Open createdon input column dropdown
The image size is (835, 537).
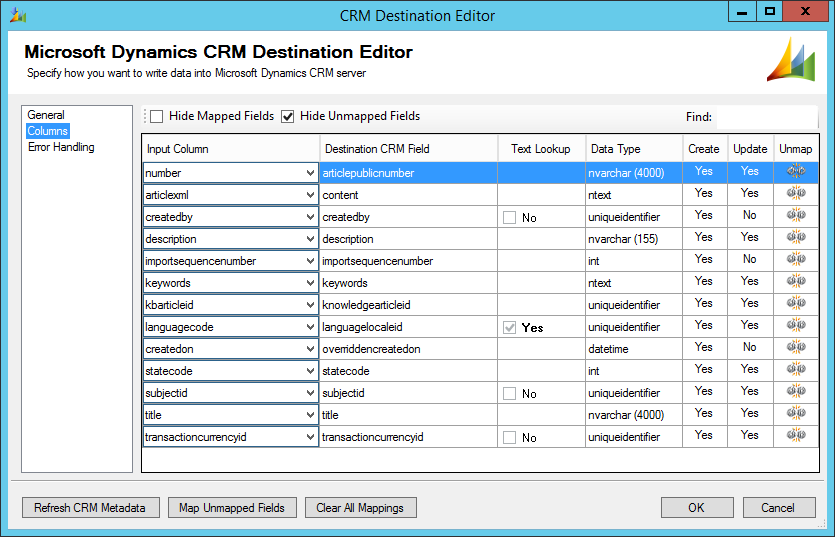(310, 349)
